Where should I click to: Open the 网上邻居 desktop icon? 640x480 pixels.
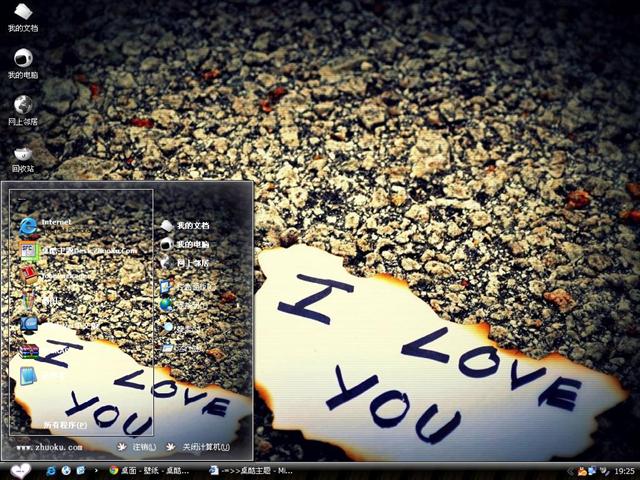pyautogui.click(x=23, y=110)
